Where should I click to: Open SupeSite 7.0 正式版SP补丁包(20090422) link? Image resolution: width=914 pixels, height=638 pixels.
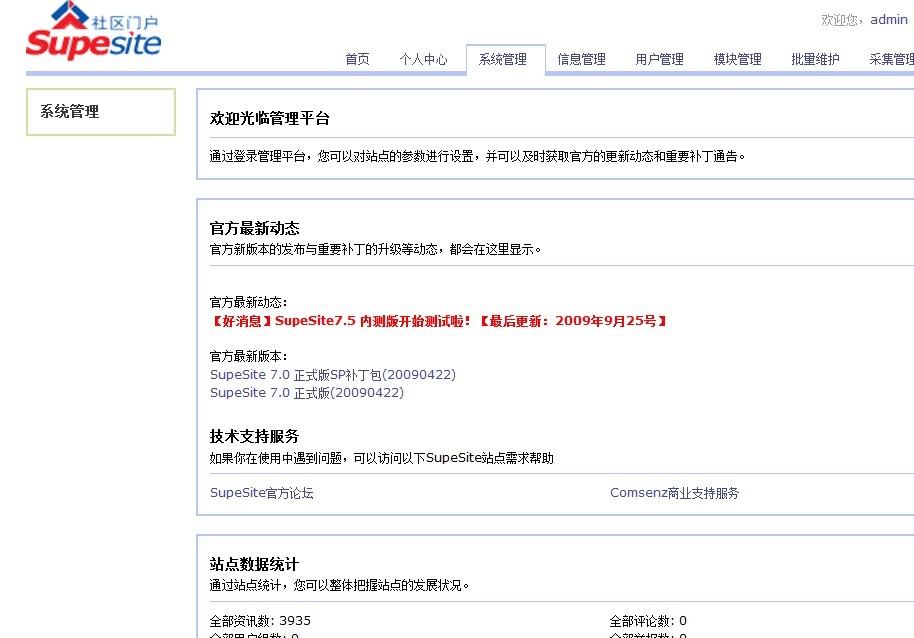tap(333, 375)
